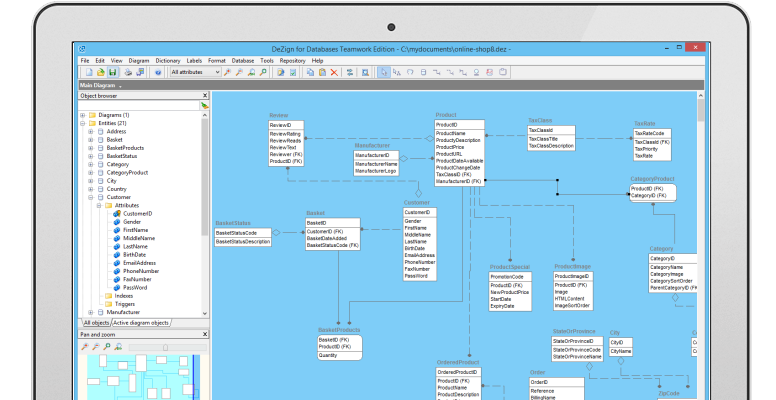
Task: Click the ManufacturerLogo field in the diagram
Action: click(x=376, y=171)
